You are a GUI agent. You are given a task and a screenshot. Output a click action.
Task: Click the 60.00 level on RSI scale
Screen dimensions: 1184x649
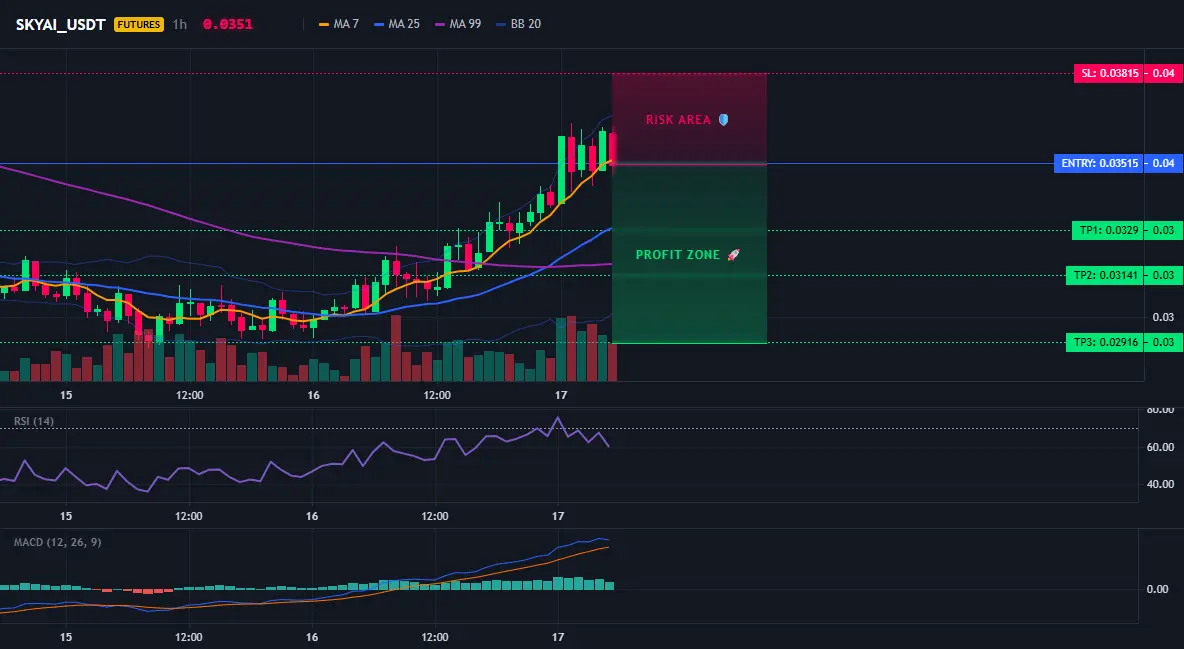pos(1160,447)
